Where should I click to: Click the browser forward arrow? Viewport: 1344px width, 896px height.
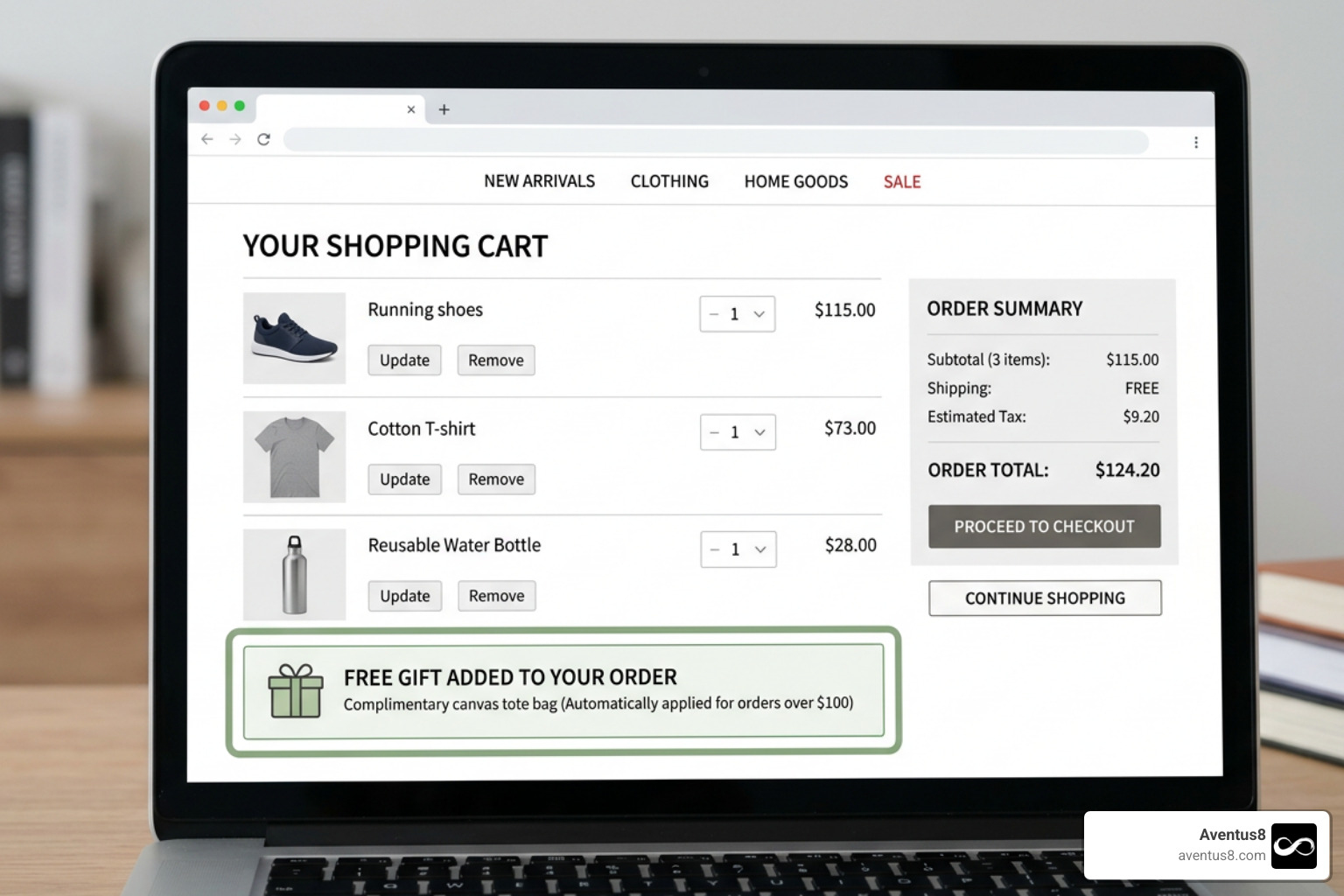coord(235,139)
